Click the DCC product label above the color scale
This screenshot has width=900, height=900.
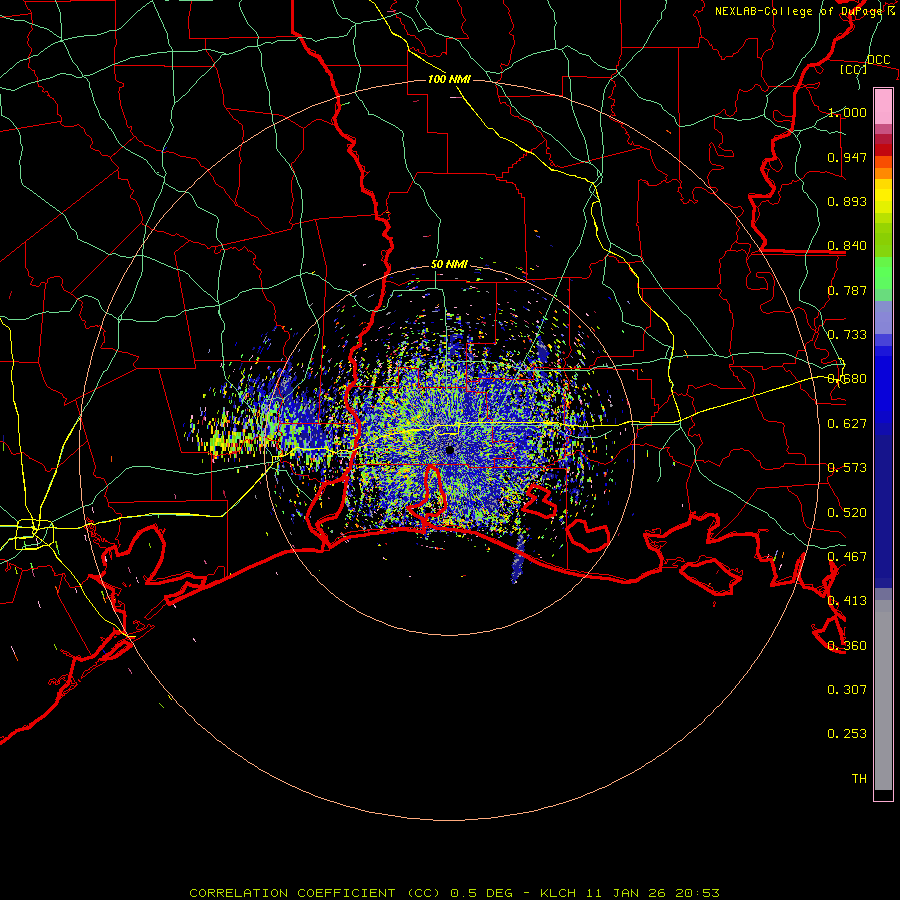[878, 60]
